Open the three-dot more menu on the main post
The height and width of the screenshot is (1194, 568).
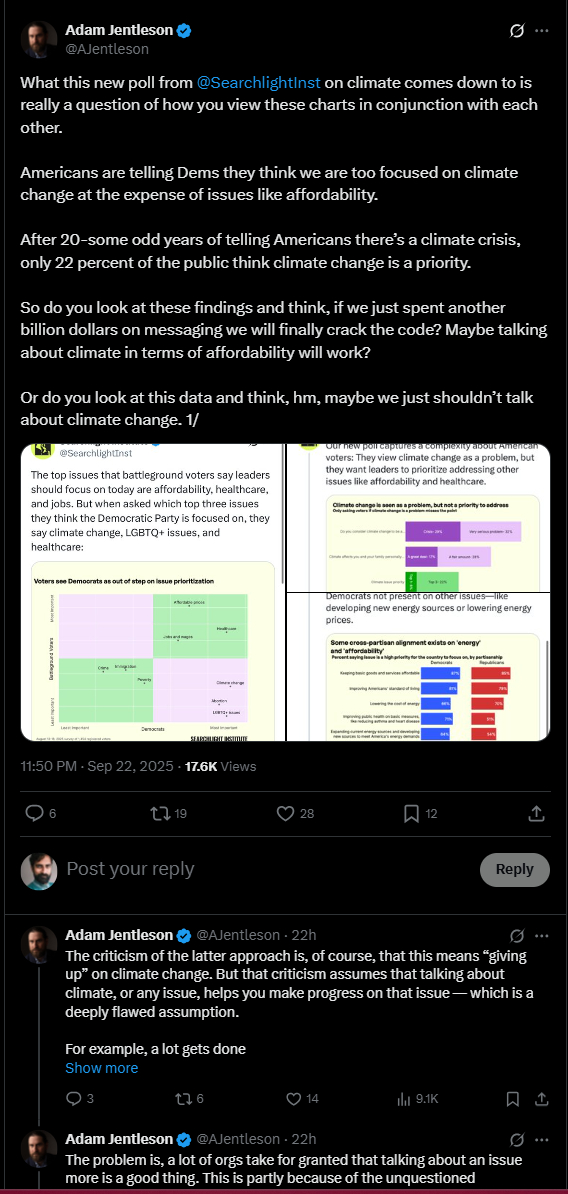pyautogui.click(x=541, y=31)
